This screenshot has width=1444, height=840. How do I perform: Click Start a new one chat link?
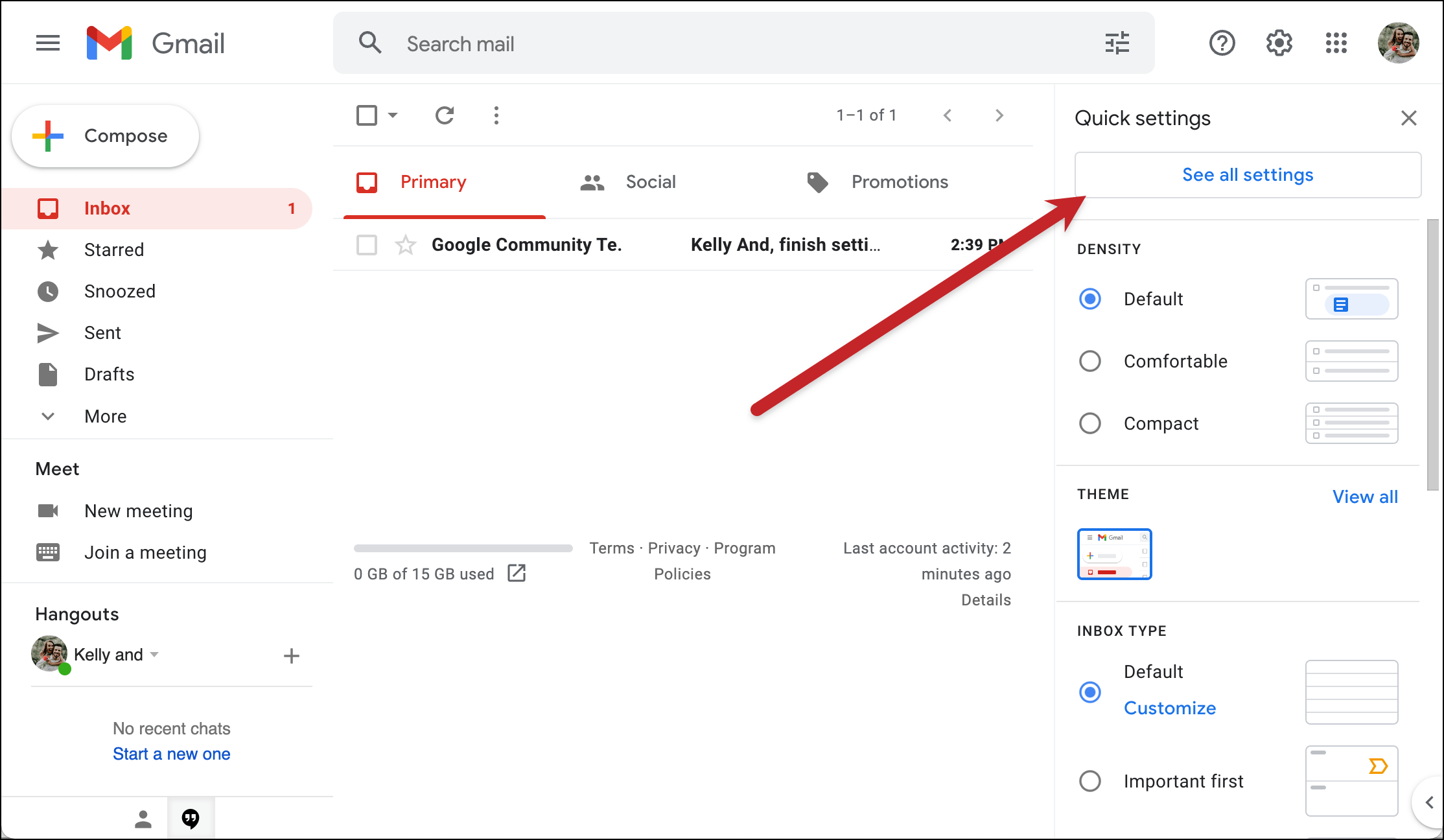(172, 754)
